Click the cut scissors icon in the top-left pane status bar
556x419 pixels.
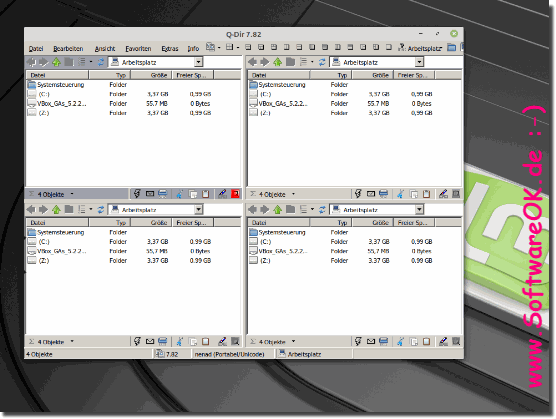[x=179, y=194]
